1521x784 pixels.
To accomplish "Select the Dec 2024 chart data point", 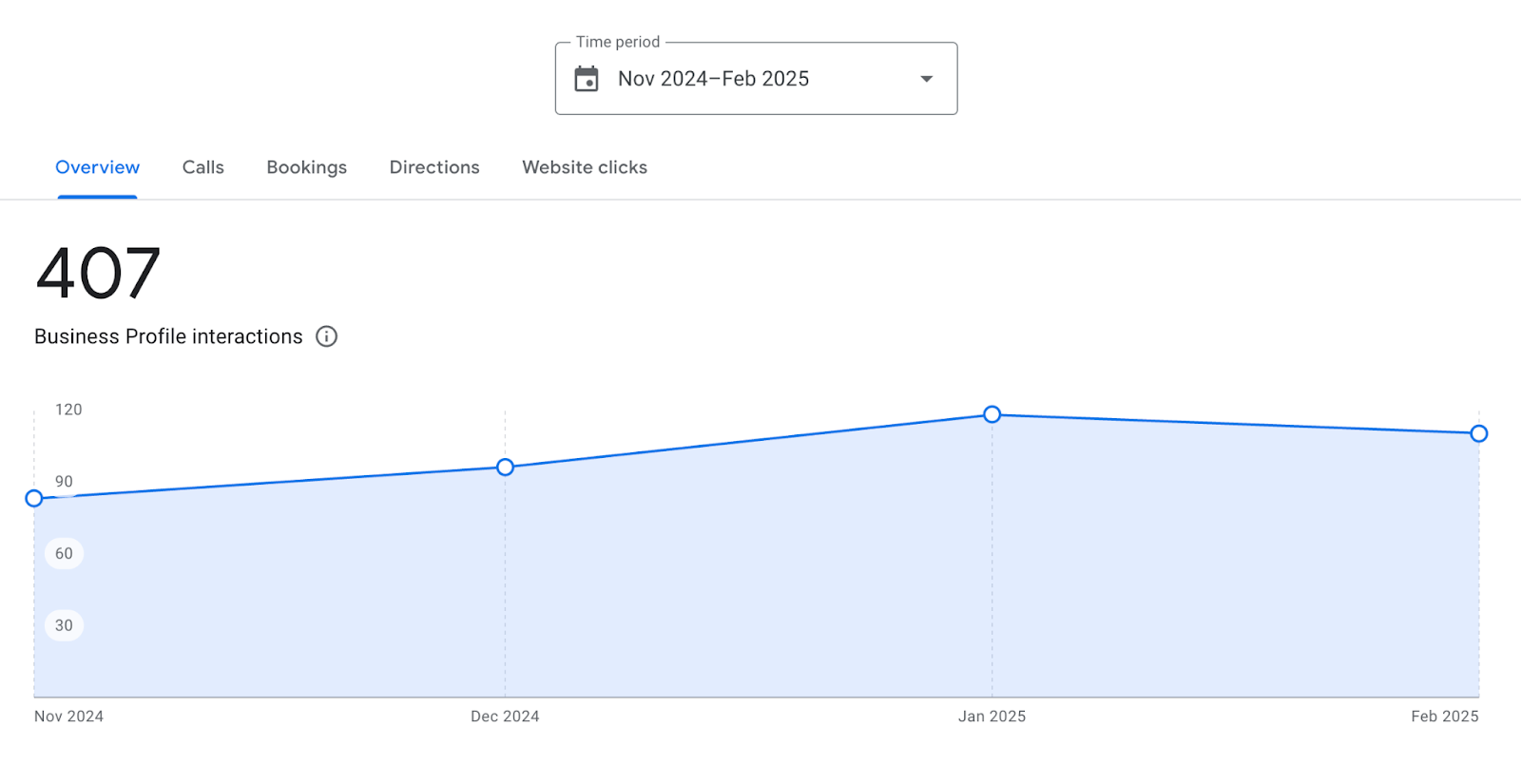I will point(505,467).
